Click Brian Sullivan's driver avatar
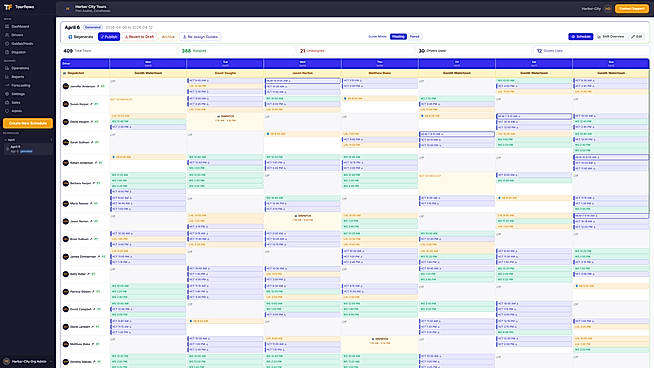The width and height of the screenshot is (654, 368). pyautogui.click(x=65, y=239)
